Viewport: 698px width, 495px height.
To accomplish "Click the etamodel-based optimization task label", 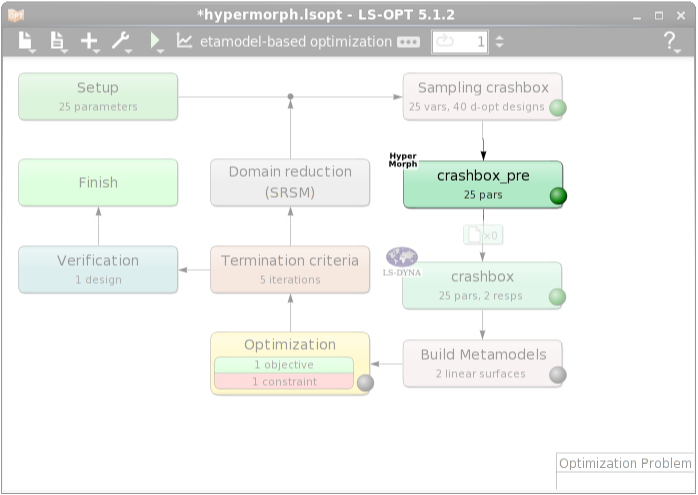I will pos(296,42).
